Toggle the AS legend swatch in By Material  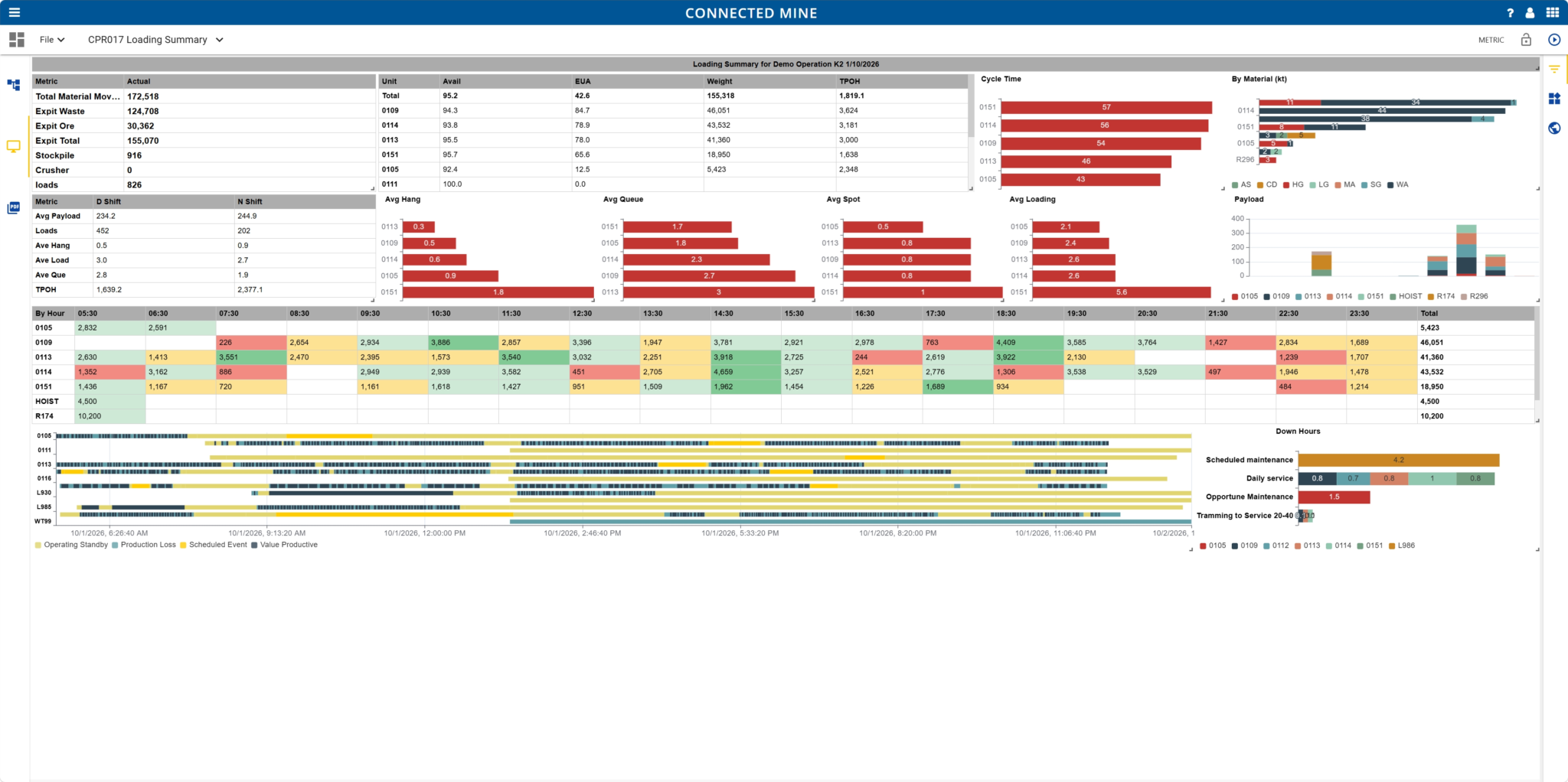click(x=1235, y=184)
